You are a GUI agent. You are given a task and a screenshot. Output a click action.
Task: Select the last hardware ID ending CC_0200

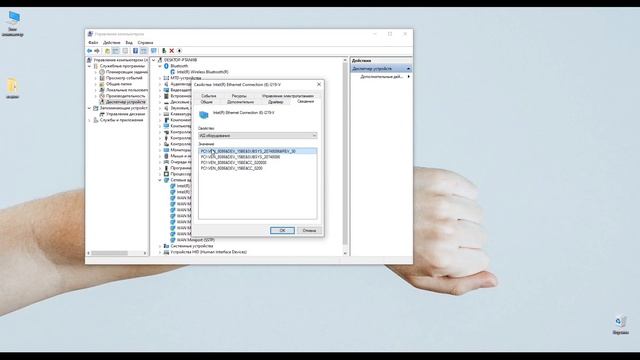click(231, 168)
